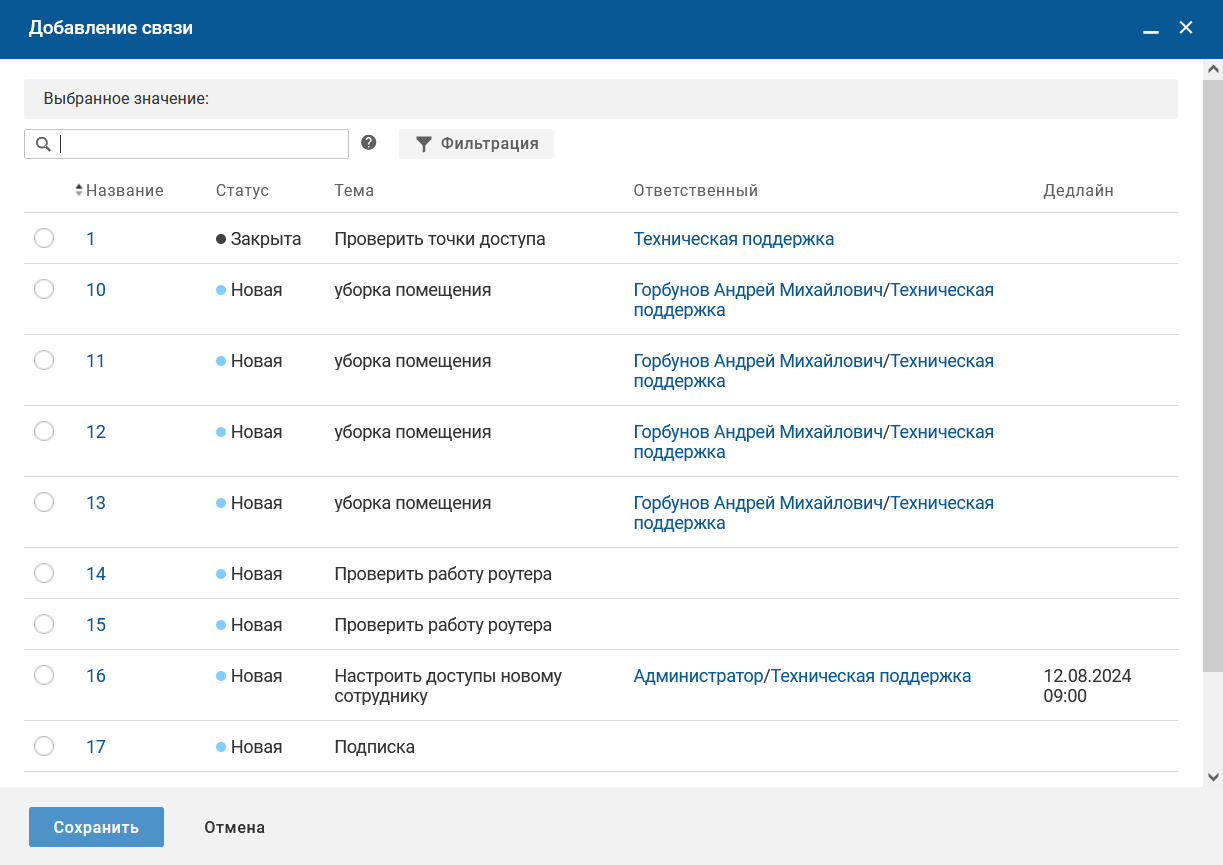Select the radio button for record 14
Viewport: 1223px width, 865px height.
tap(44, 573)
